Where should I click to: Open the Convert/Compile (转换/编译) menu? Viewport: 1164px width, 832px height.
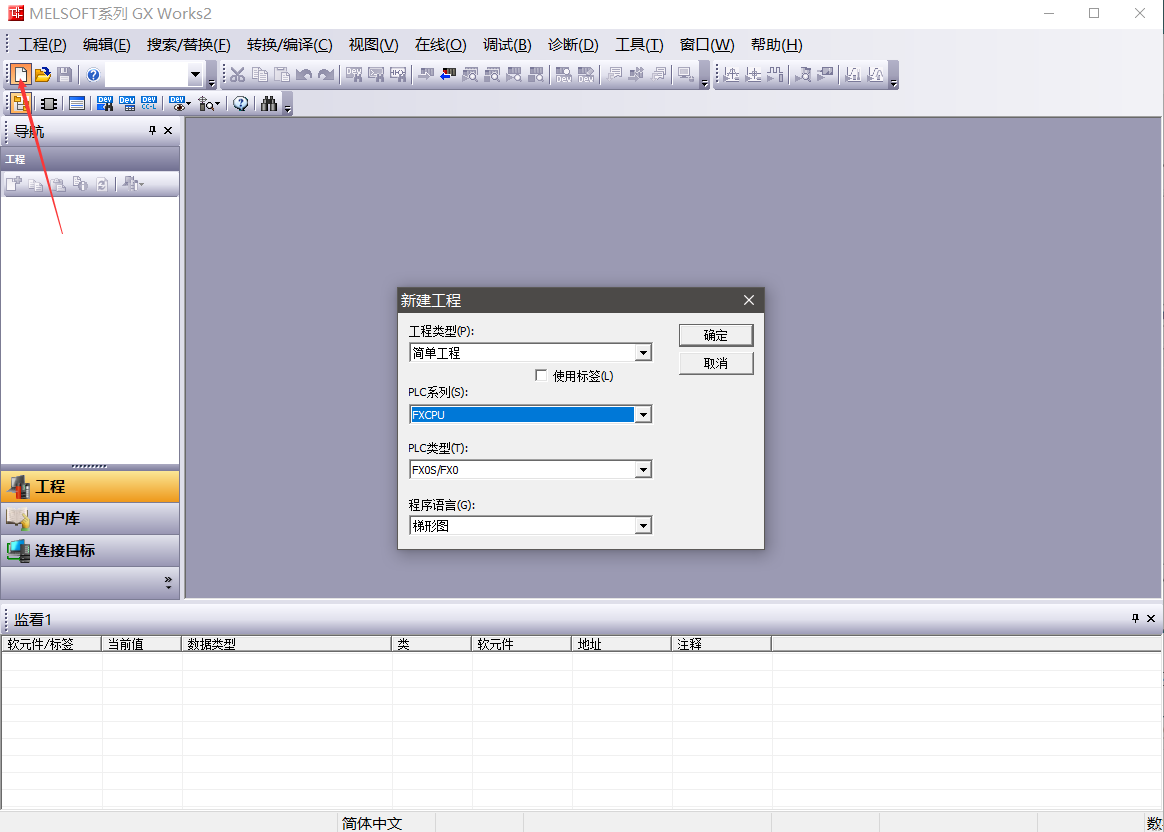pyautogui.click(x=290, y=45)
